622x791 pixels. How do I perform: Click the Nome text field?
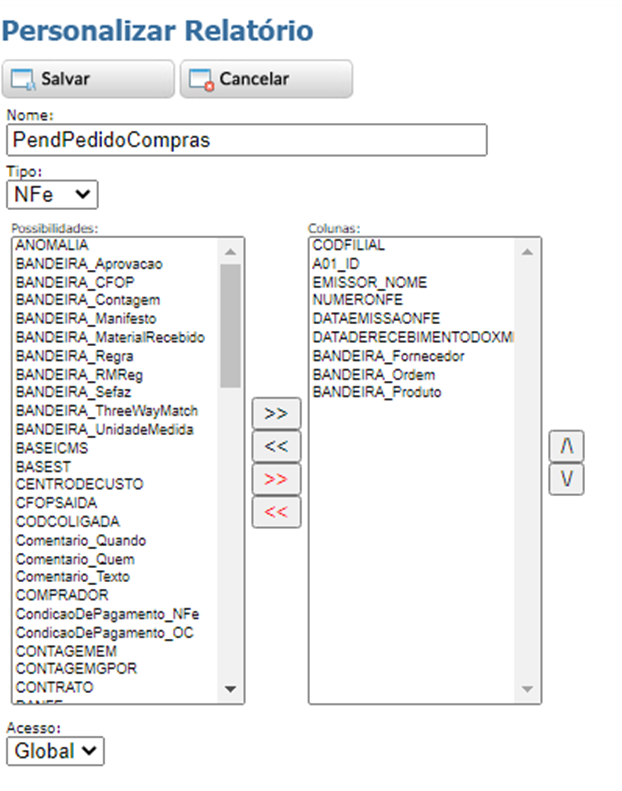[246, 140]
